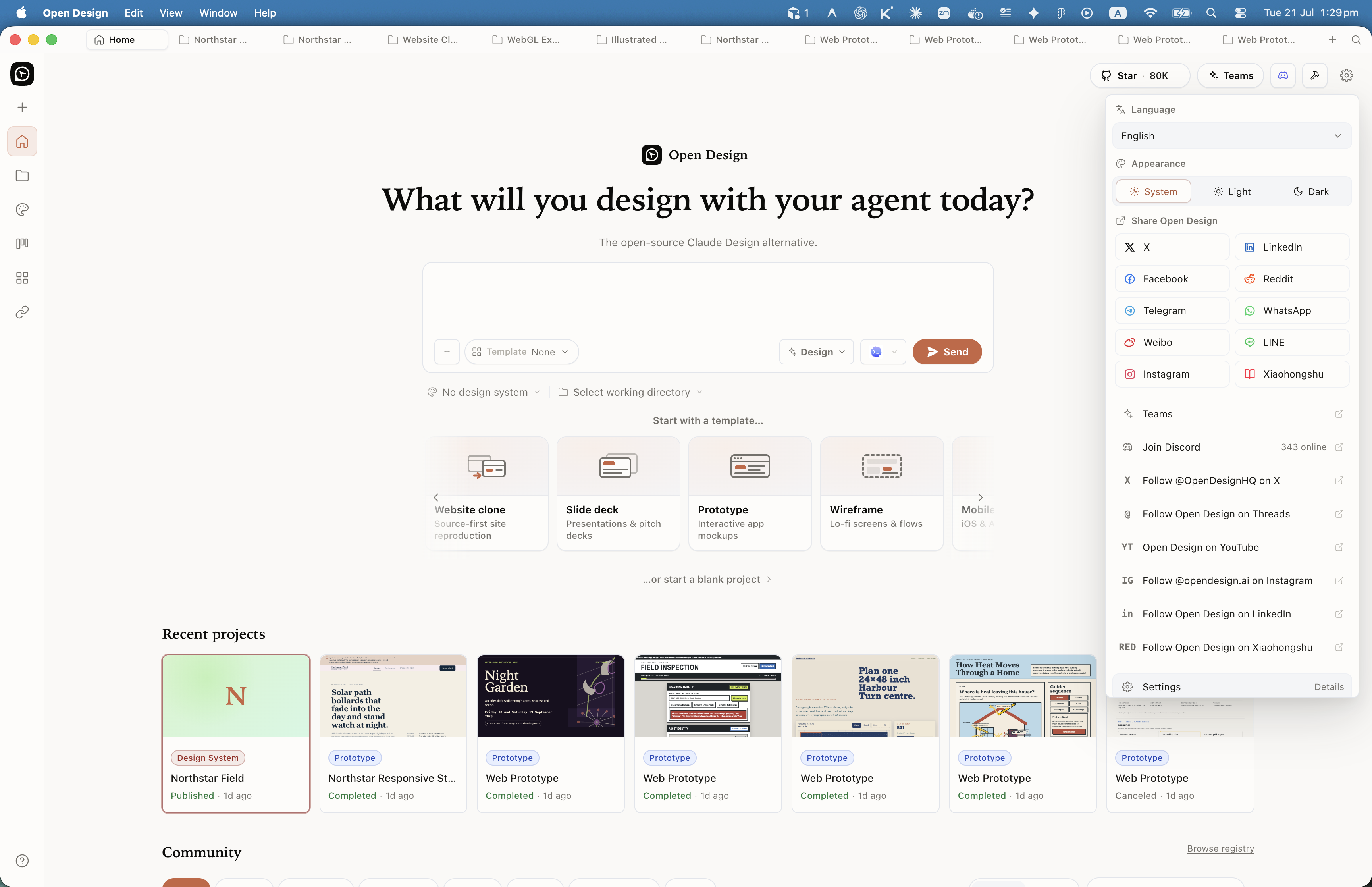The height and width of the screenshot is (887, 1372).
Task: Open the design systems palette icon in sidebar
Action: [x=22, y=210]
